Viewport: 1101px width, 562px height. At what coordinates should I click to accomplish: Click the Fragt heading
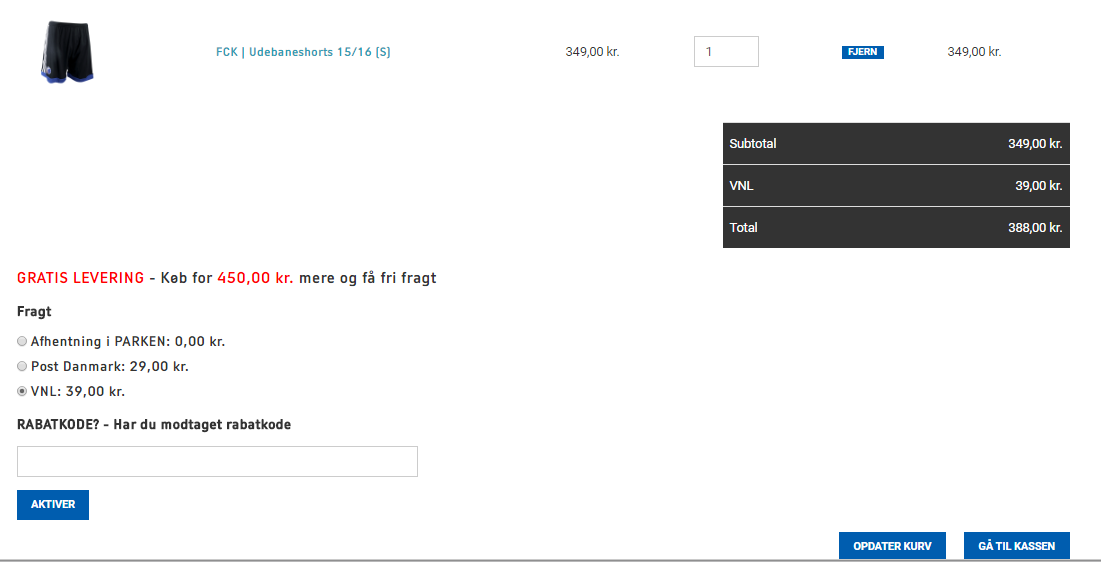click(34, 311)
